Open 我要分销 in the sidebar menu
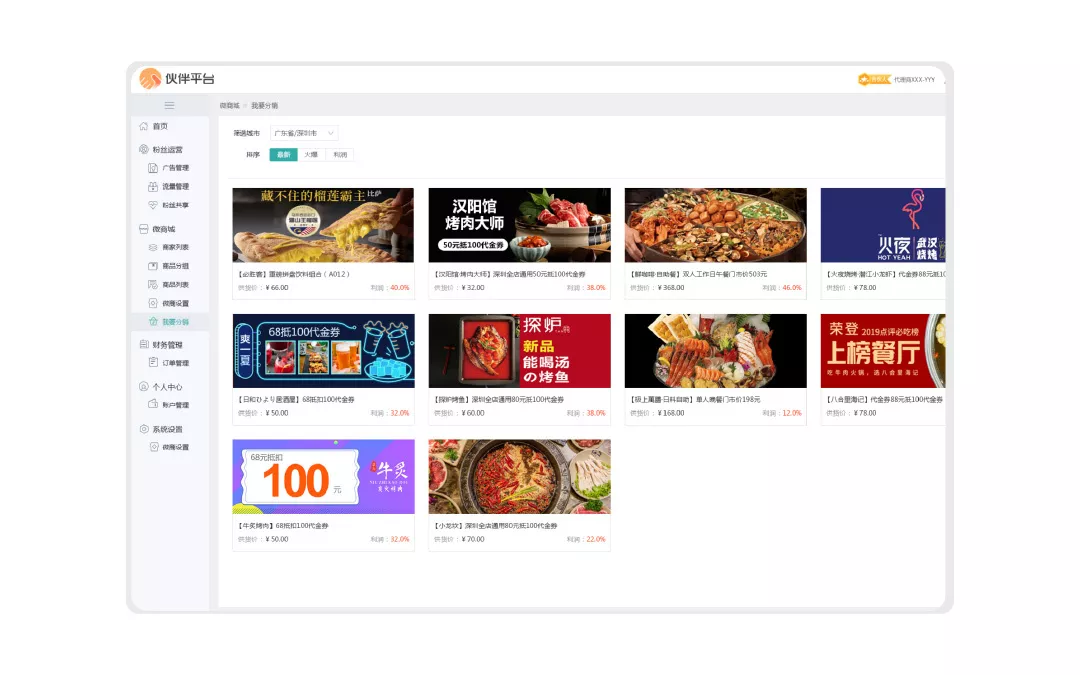1080x675 pixels. [x=175, y=322]
